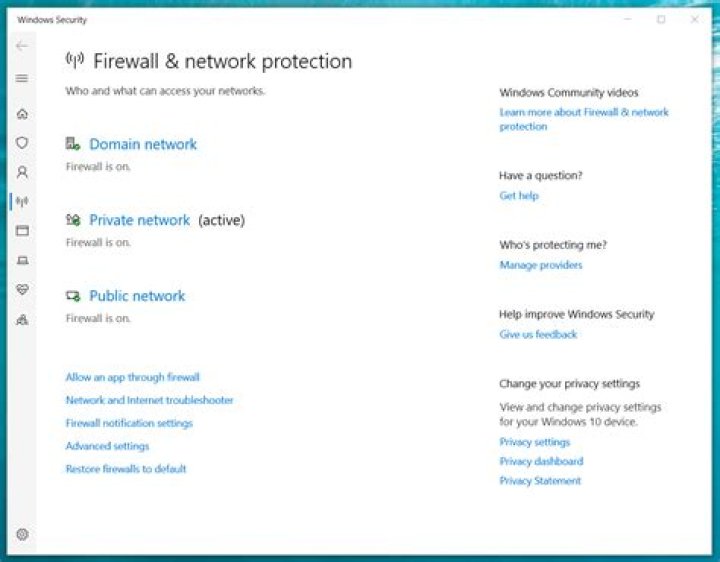Image resolution: width=720 pixels, height=562 pixels.
Task: Click Manage providers link
Action: coord(540,265)
